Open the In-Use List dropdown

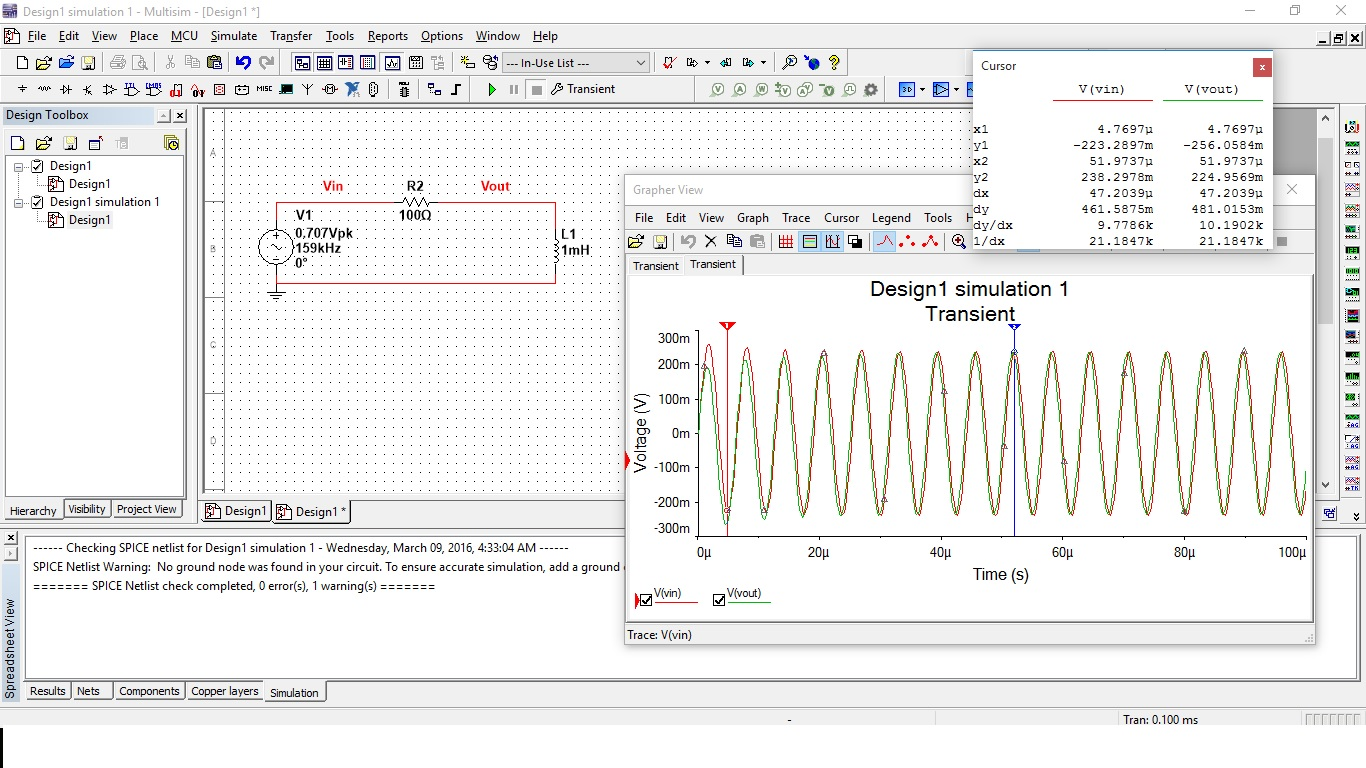(641, 61)
